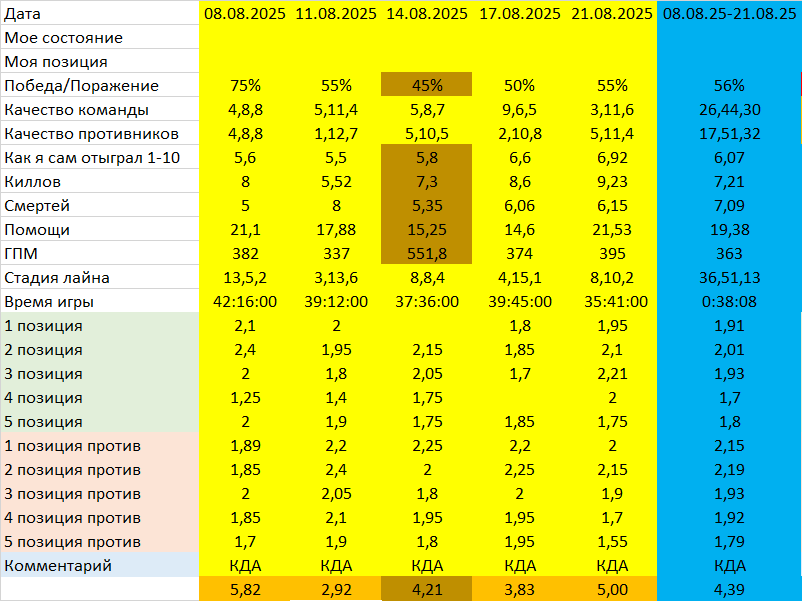Image resolution: width=802 pixels, height=601 pixels.
Task: Click the '2,21' cell in 3 позиция row
Action: click(612, 373)
